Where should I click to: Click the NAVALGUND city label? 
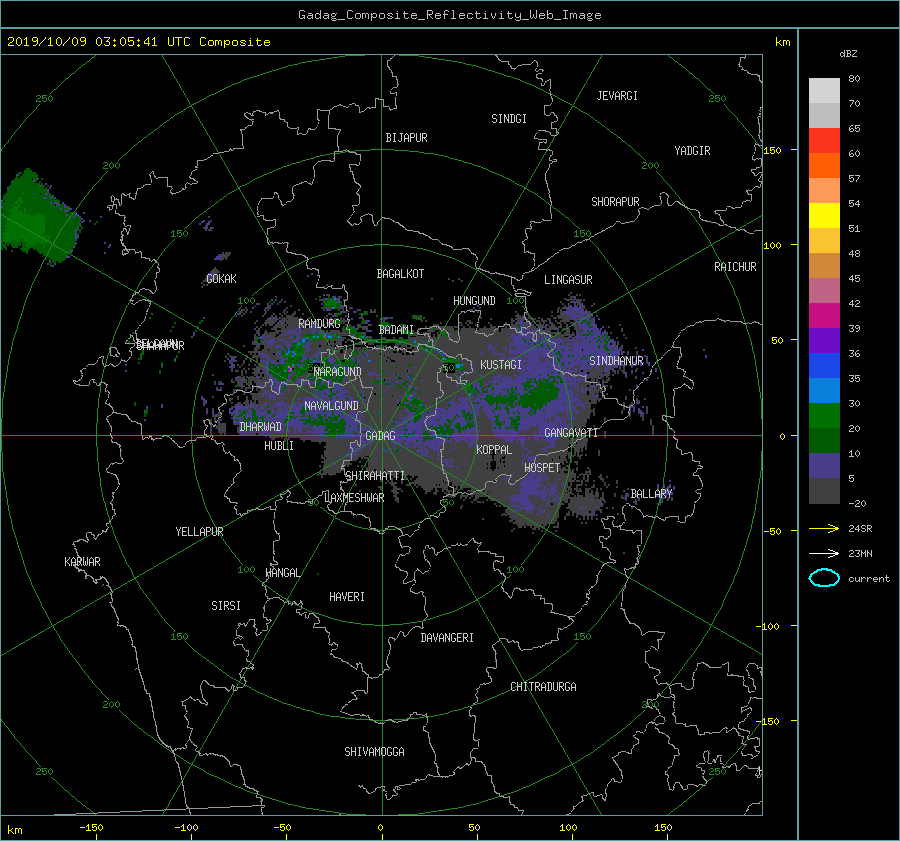(x=331, y=406)
